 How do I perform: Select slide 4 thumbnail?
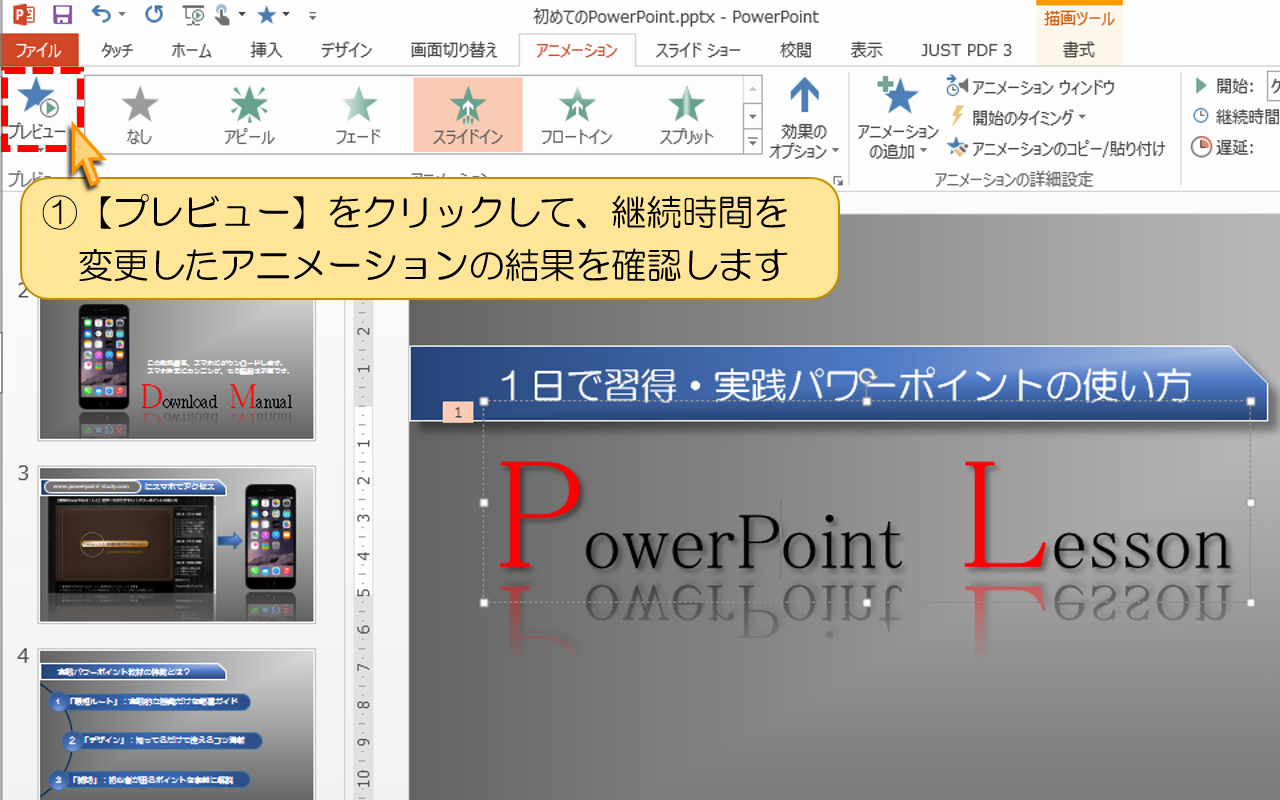click(x=177, y=724)
